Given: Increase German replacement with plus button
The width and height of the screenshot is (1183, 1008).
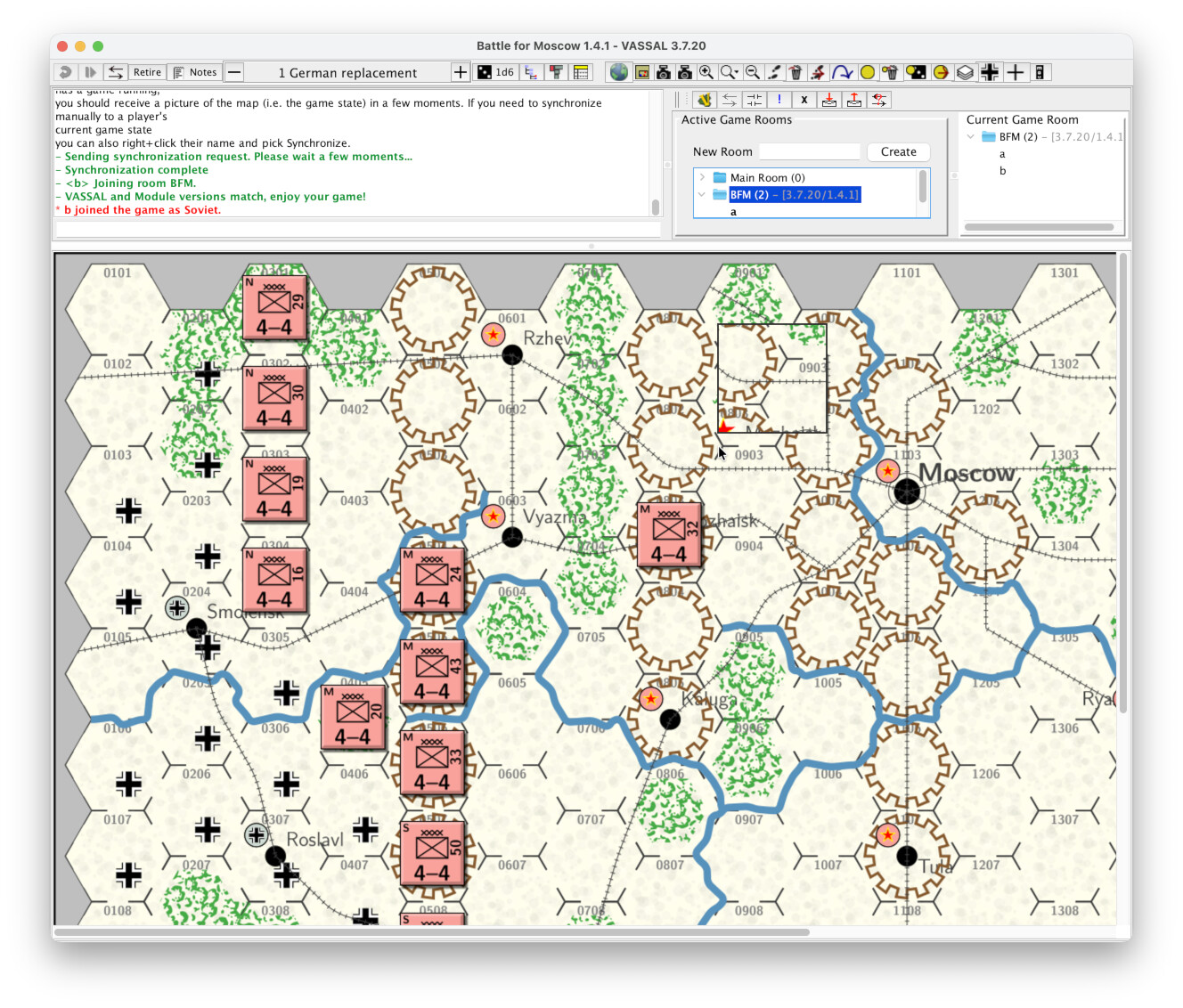Looking at the screenshot, I should [x=460, y=72].
